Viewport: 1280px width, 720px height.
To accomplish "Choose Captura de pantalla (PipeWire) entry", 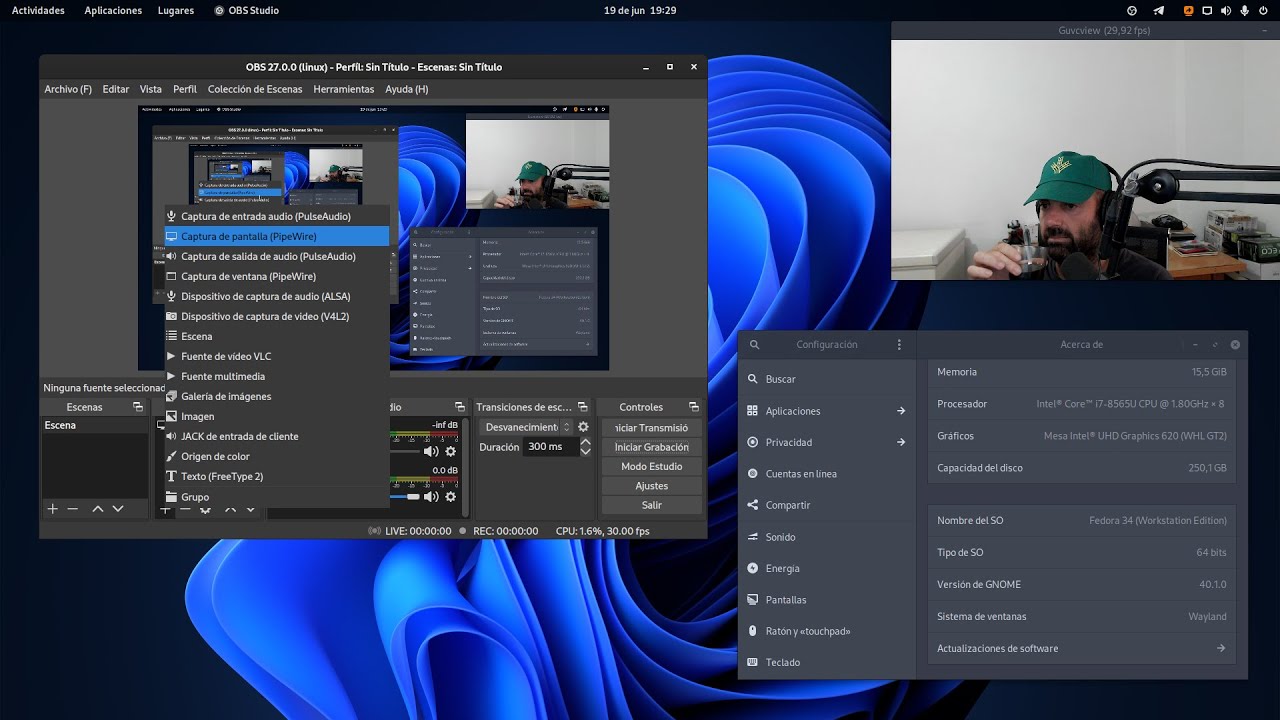I will coord(276,236).
